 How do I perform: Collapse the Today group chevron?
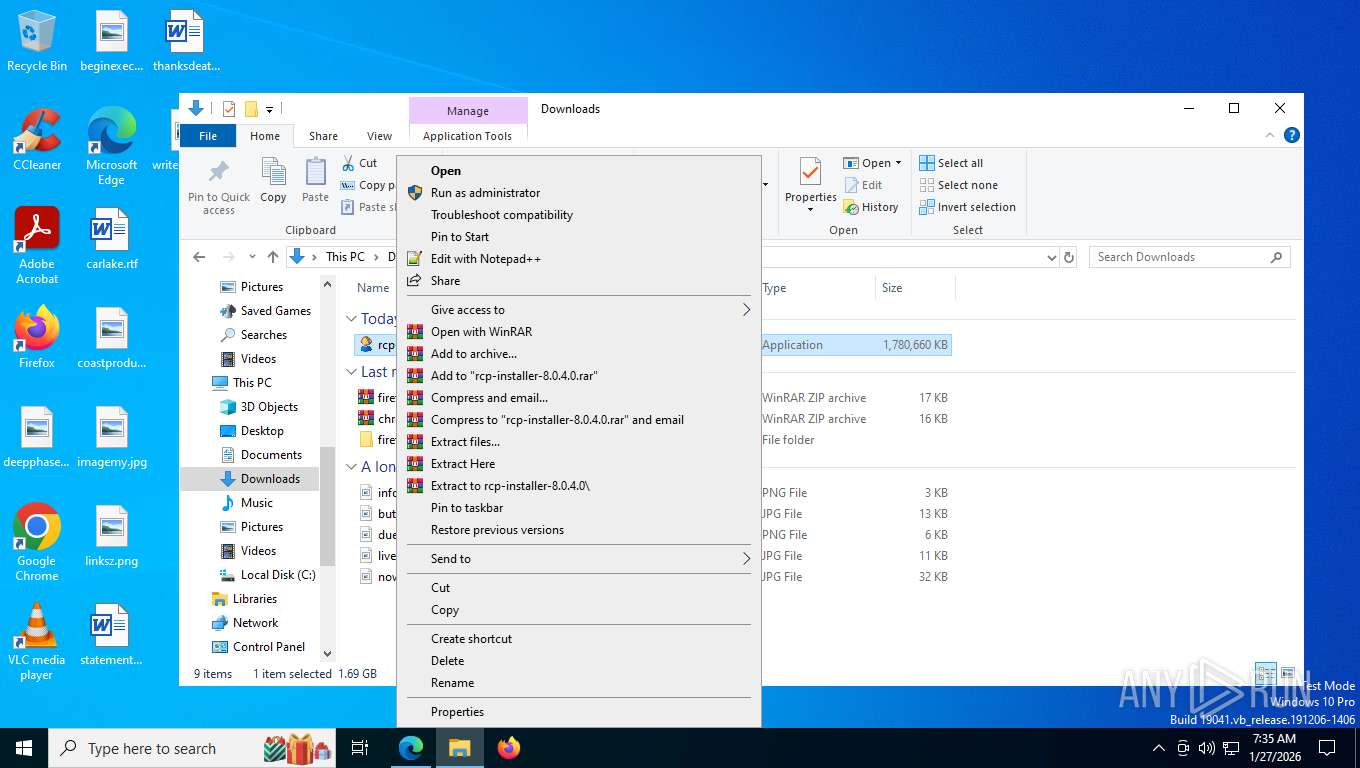(x=351, y=319)
